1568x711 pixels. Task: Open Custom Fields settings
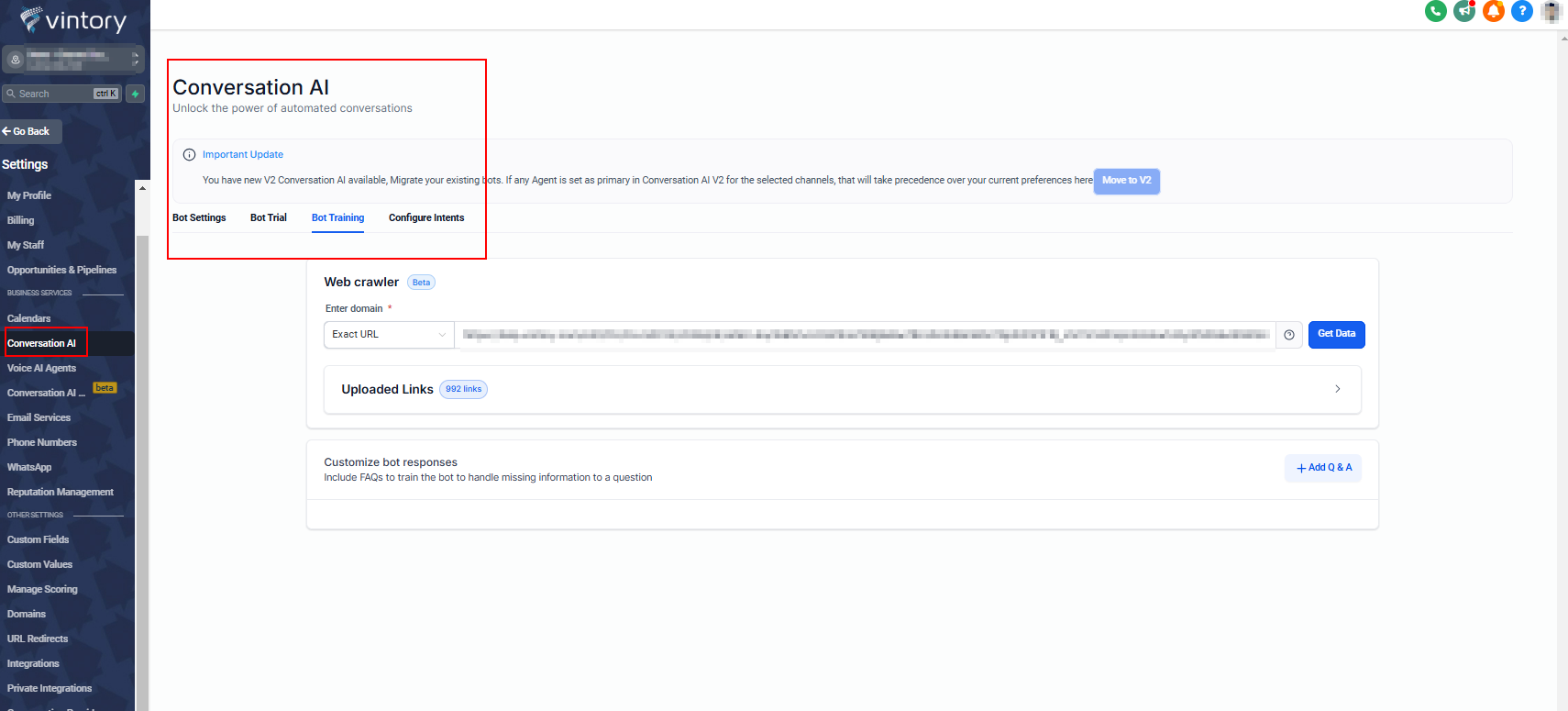39,539
